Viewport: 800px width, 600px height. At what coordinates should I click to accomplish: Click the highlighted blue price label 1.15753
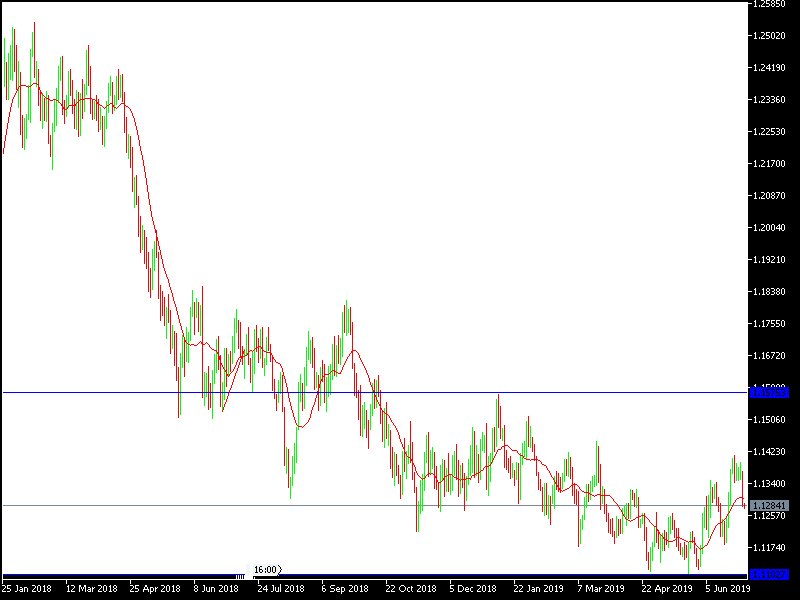point(770,392)
